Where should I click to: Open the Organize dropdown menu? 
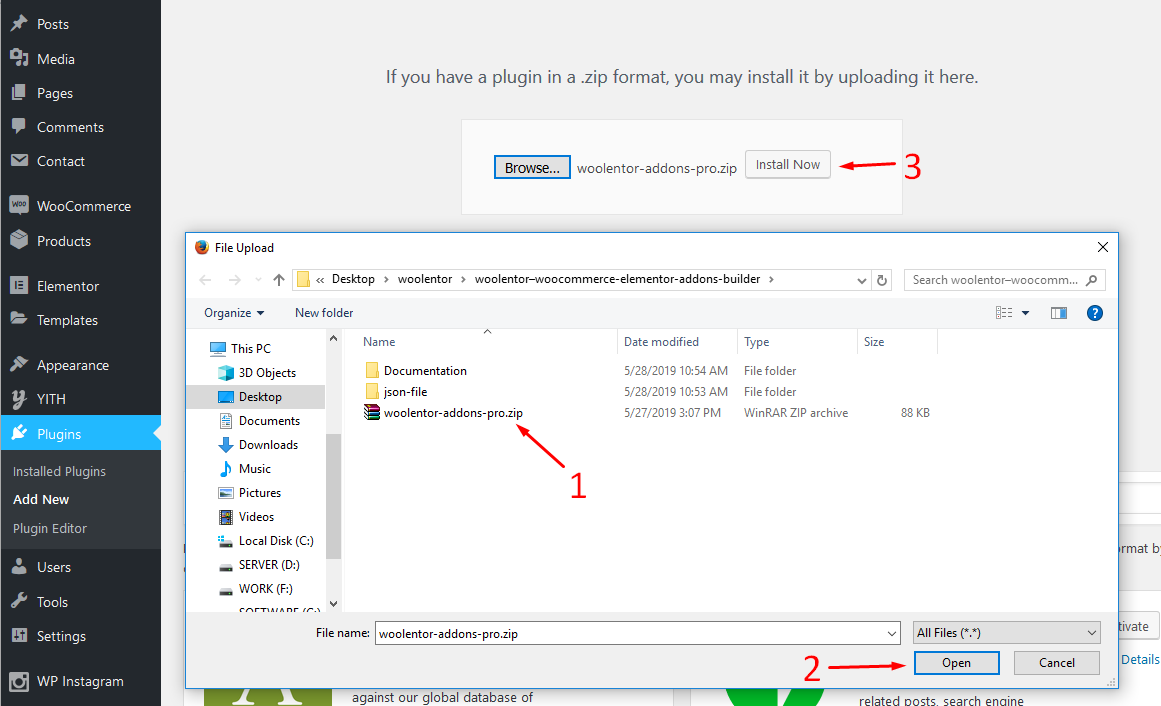(234, 313)
